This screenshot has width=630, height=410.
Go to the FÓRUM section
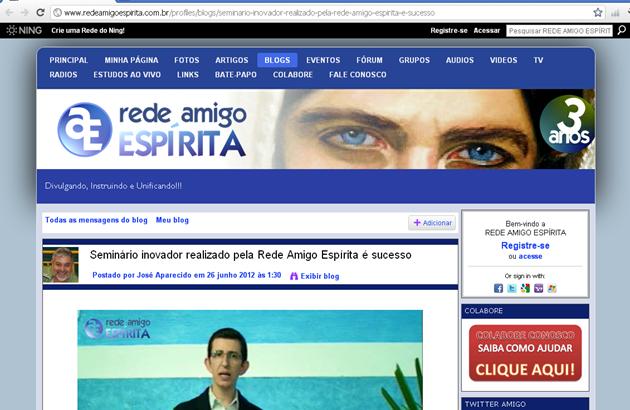(x=369, y=60)
